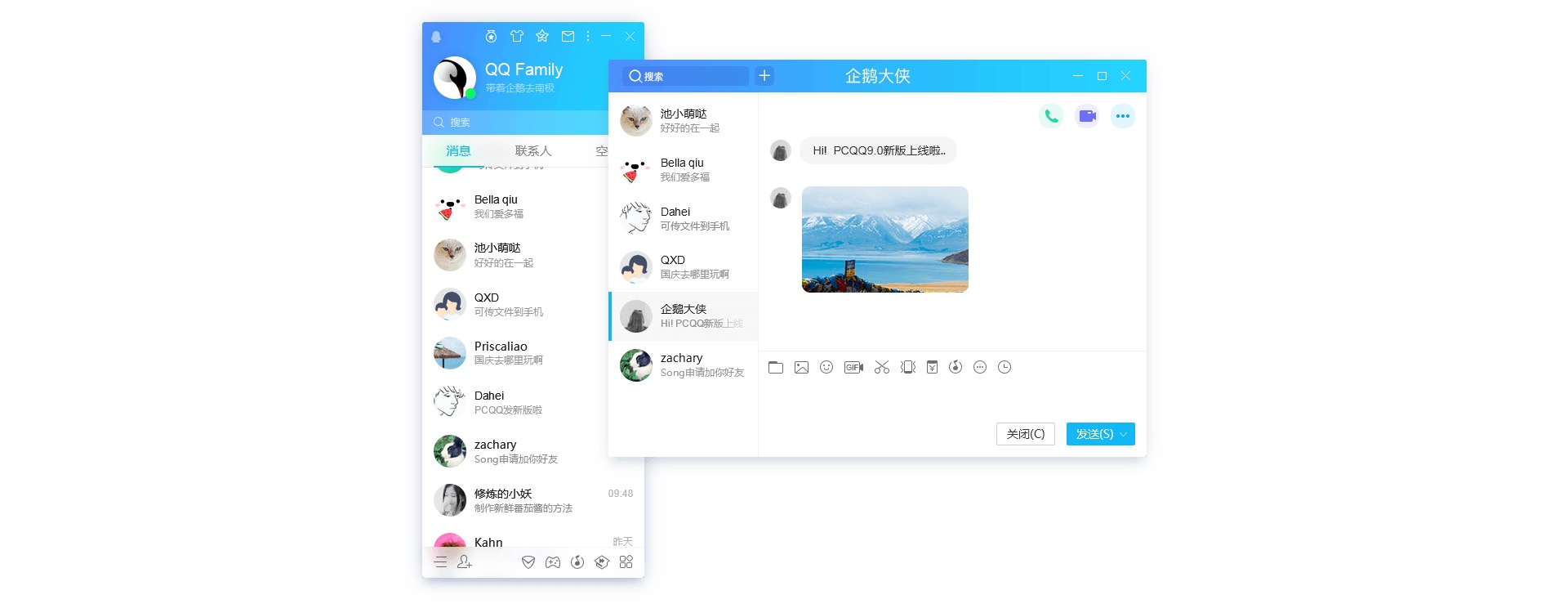Click the GIF recording icon
The height and width of the screenshot is (604, 1568).
click(x=853, y=368)
